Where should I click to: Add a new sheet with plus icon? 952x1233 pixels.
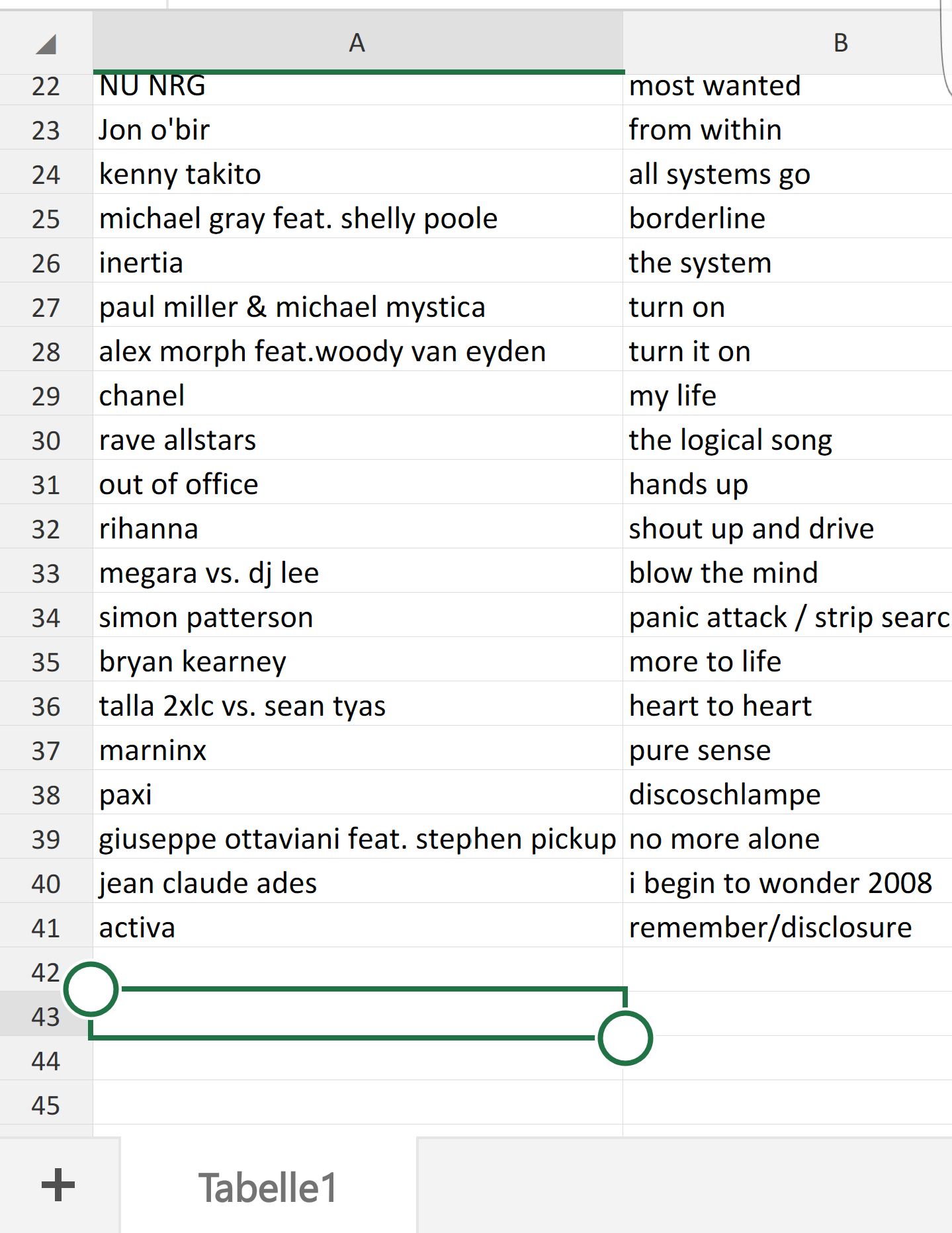58,1185
